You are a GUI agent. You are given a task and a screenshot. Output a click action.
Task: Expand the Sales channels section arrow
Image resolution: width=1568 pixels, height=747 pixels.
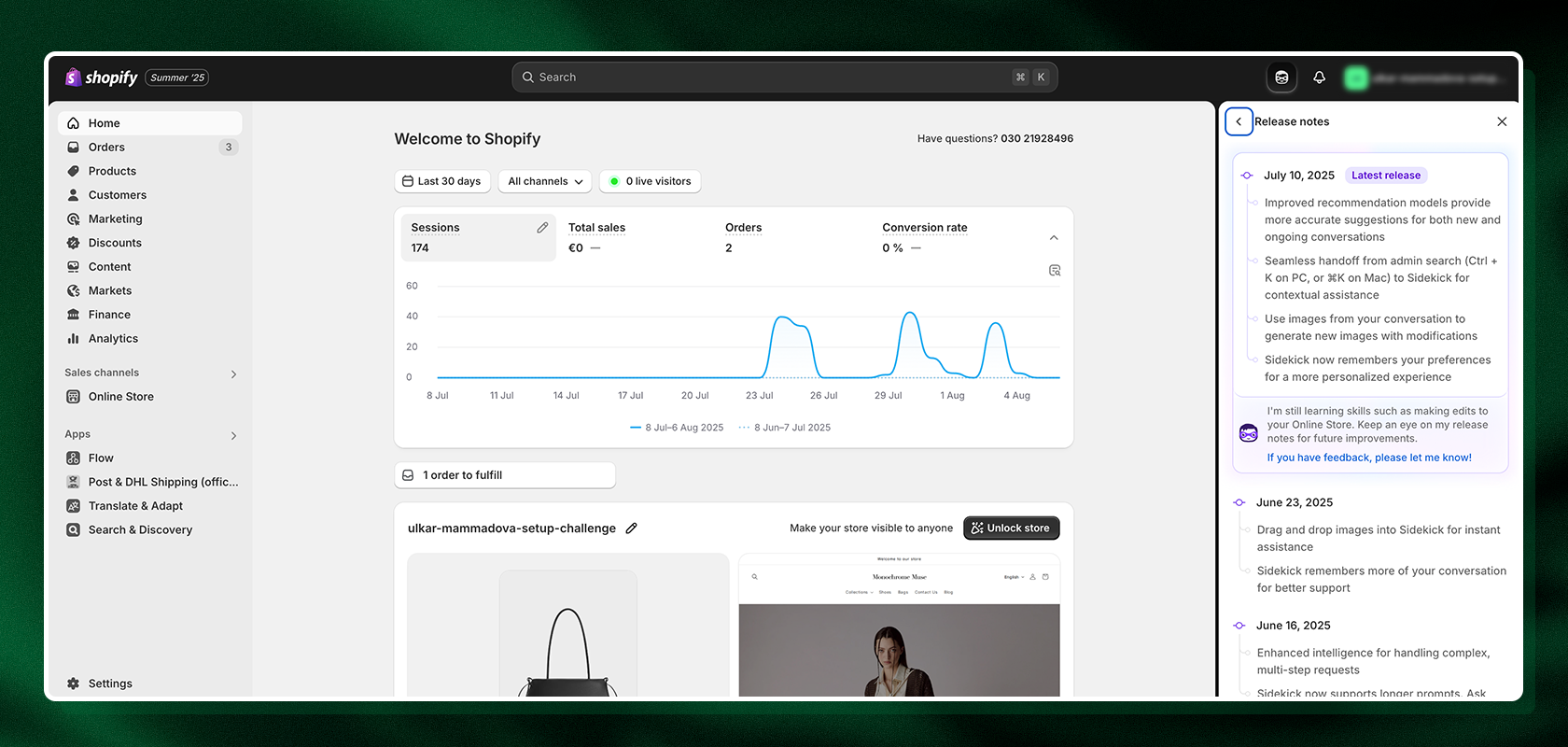coord(233,374)
